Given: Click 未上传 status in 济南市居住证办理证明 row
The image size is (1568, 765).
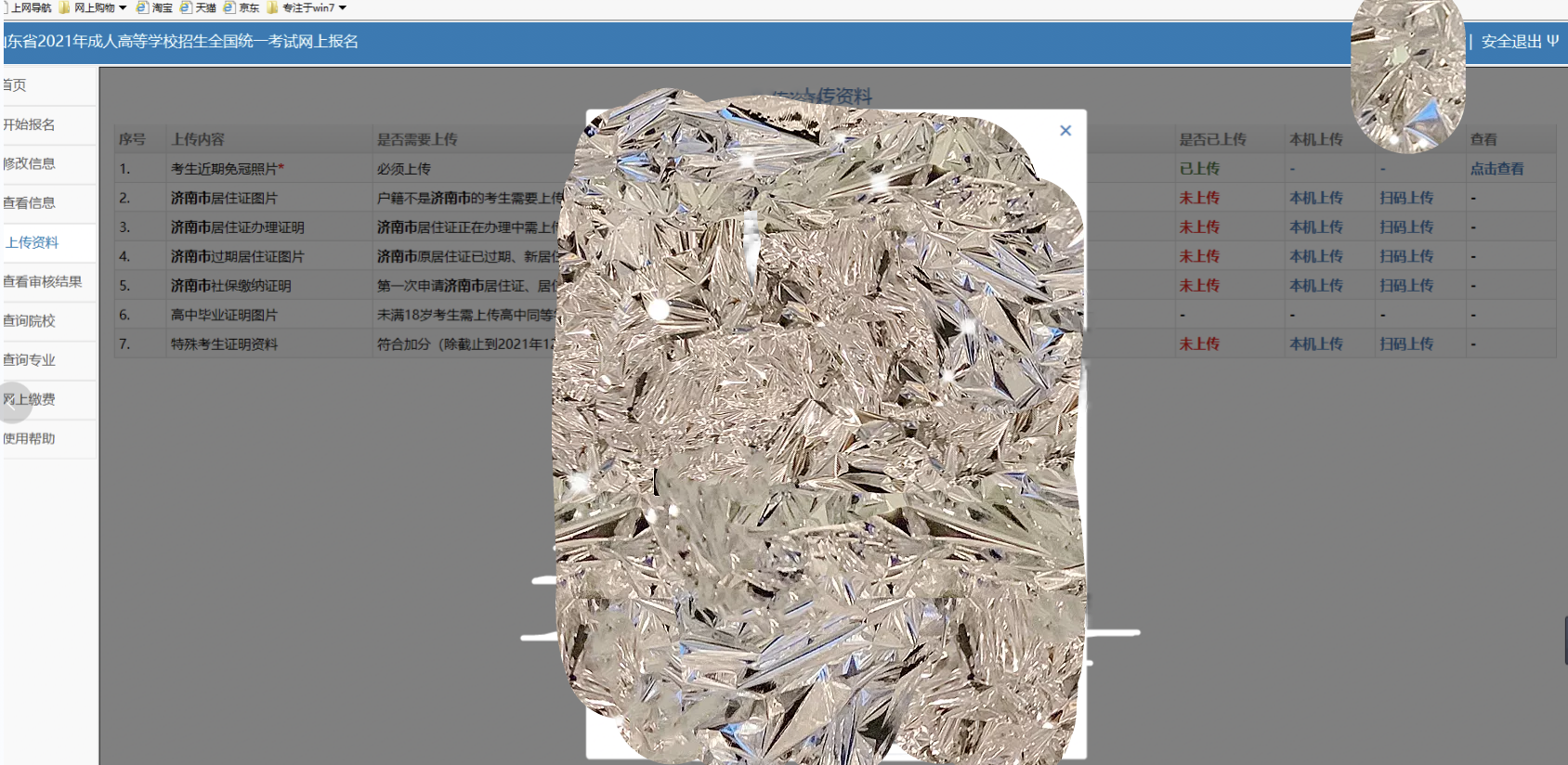Looking at the screenshot, I should coord(1199,227).
